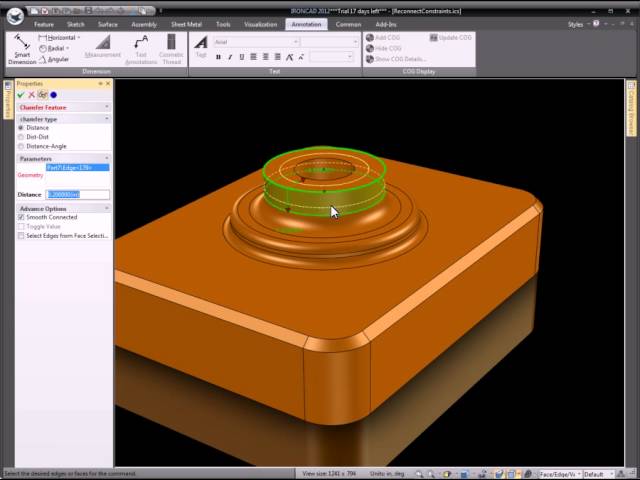The width and height of the screenshot is (640, 480).
Task: Click the Distance value input field
Action: coord(78,195)
